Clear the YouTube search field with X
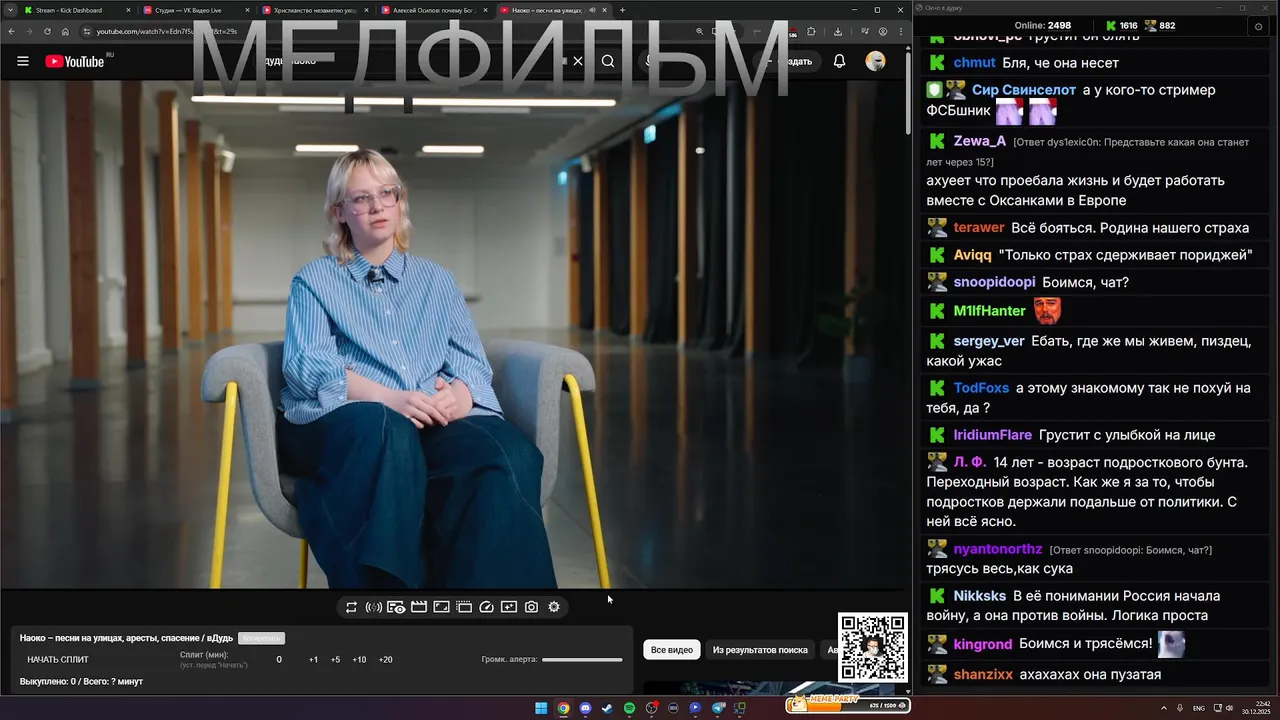The height and width of the screenshot is (720, 1280). [x=578, y=61]
